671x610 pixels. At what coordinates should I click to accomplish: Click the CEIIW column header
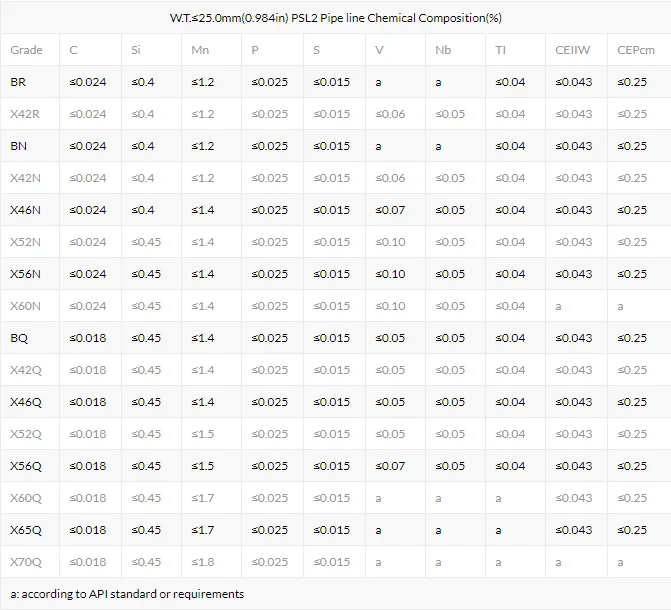[572, 50]
